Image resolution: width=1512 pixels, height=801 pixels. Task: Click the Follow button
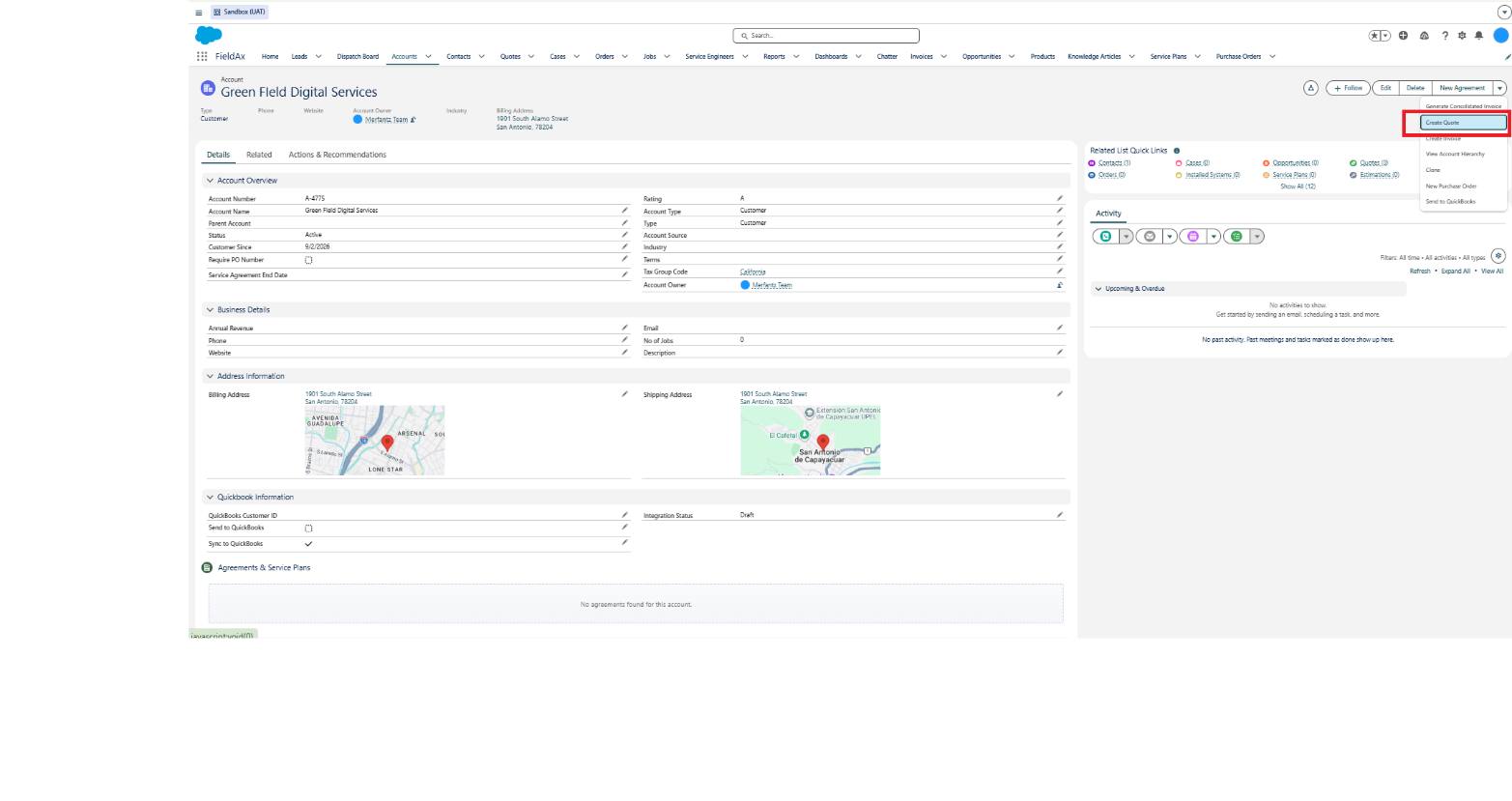coord(1348,88)
